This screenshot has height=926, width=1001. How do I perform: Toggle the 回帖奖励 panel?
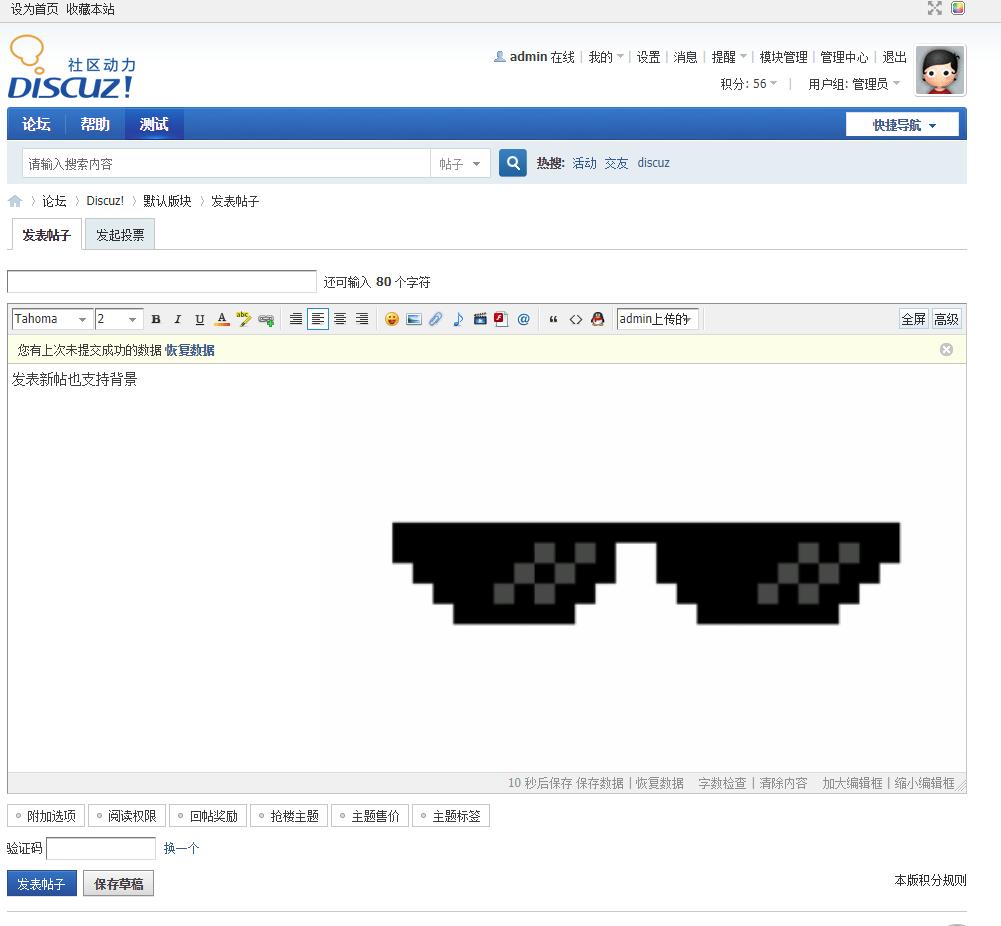pos(208,816)
